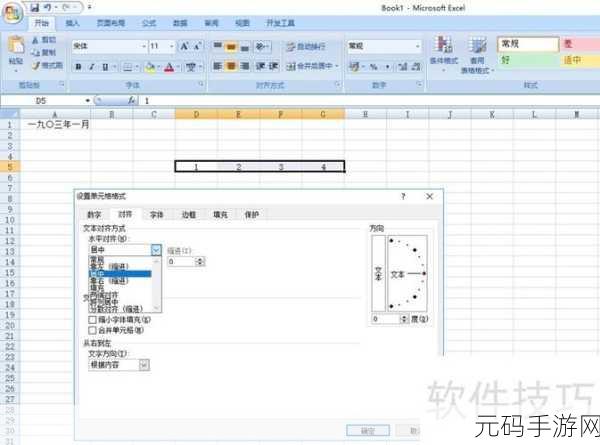Screen dimensions: 600x445
Task: Click the Decrease Decimal icon
Action: (x=416, y=67)
